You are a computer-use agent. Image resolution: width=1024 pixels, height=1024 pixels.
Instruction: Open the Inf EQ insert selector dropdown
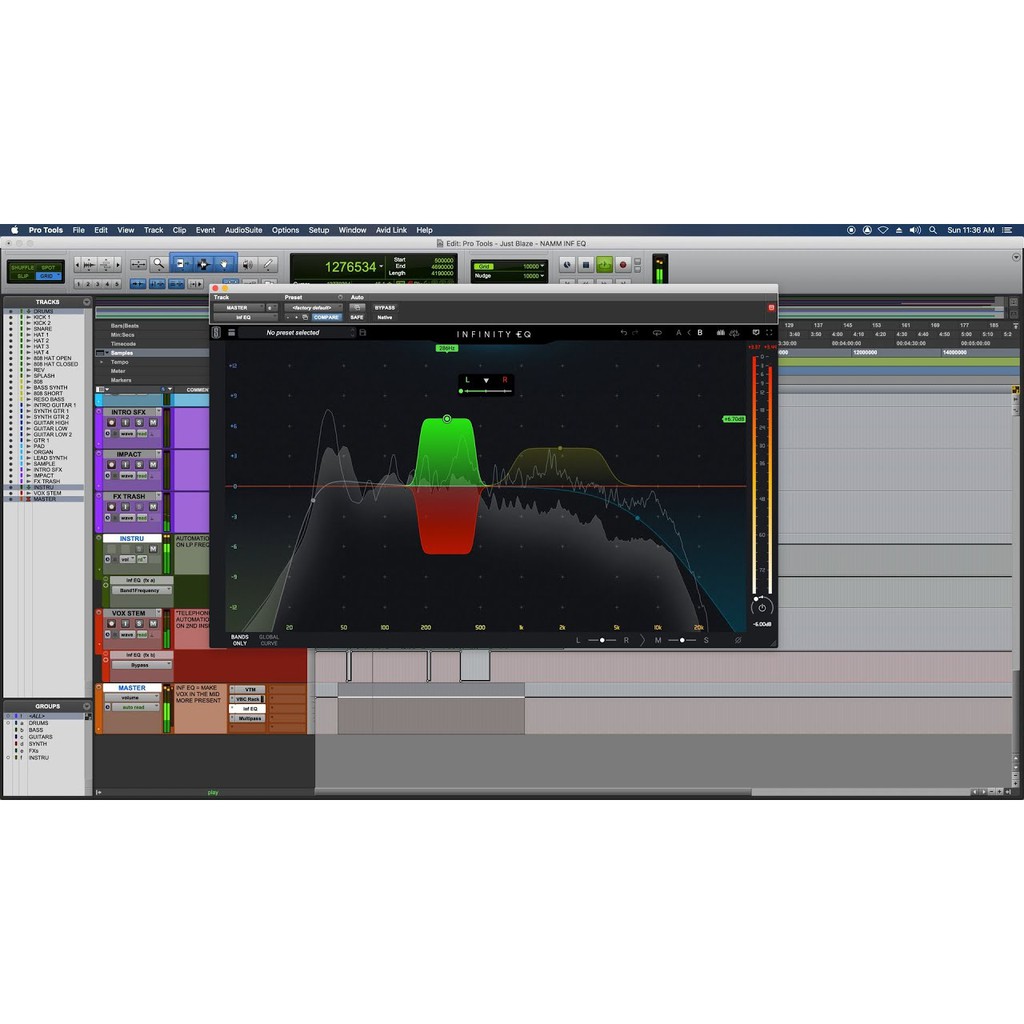(246, 317)
